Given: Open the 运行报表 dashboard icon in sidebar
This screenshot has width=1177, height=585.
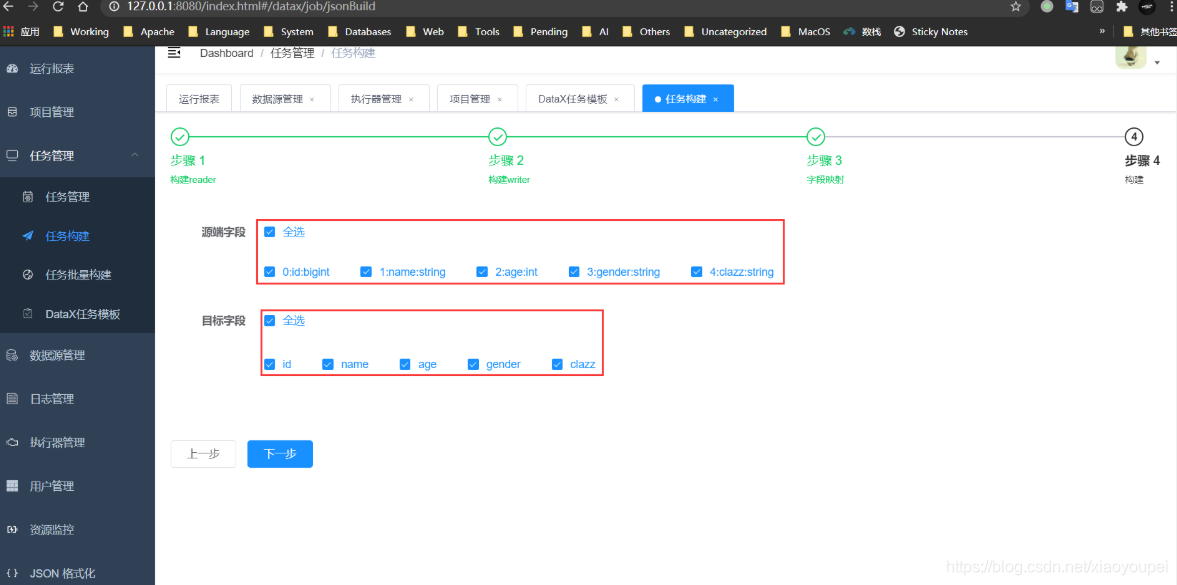Looking at the screenshot, I should pyautogui.click(x=12, y=69).
